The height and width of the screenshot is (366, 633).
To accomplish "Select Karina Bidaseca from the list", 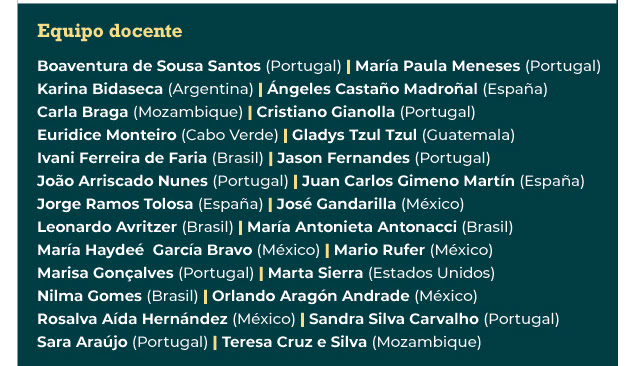I will (100, 89).
